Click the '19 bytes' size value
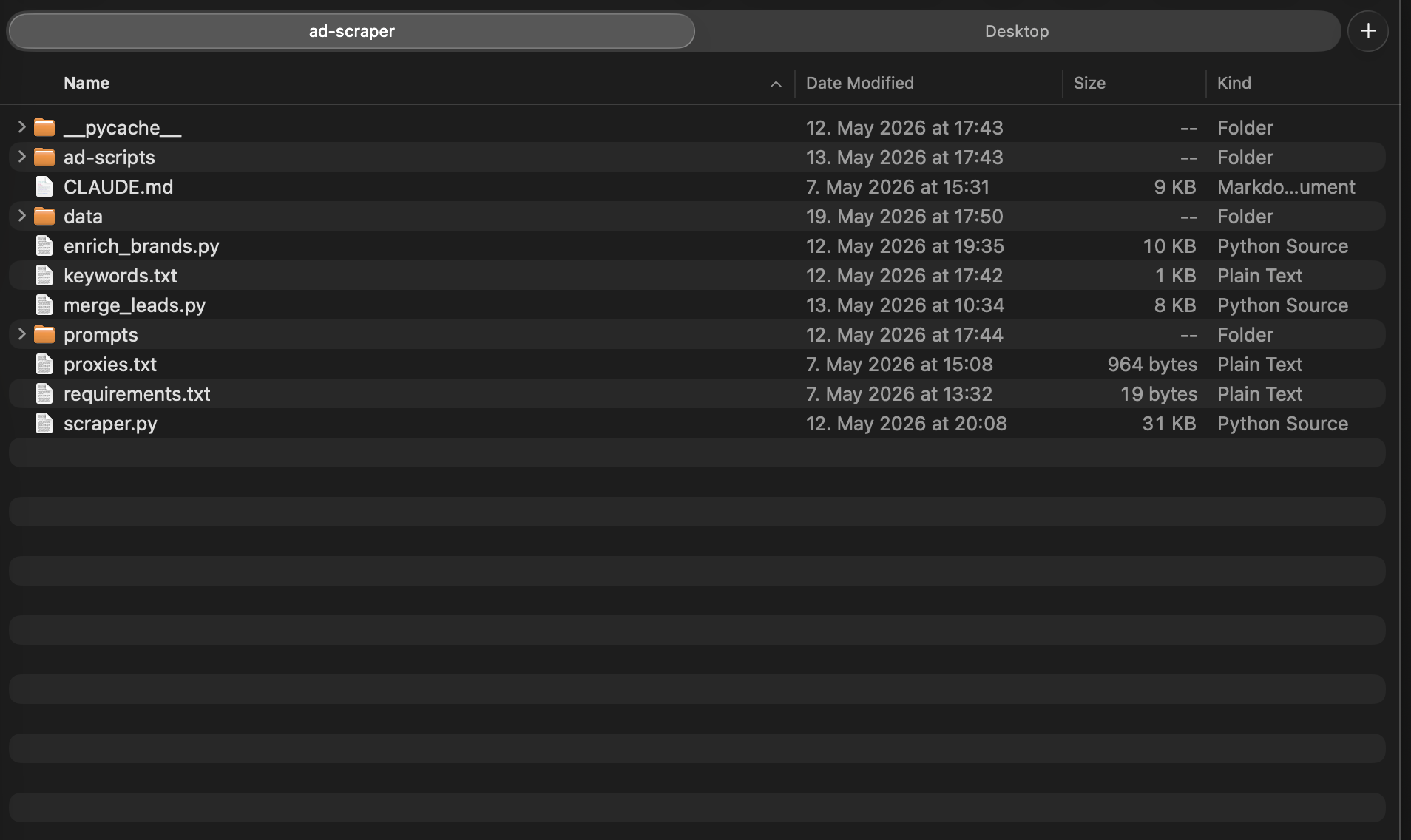Screen dimensions: 1411x840 1159,394
